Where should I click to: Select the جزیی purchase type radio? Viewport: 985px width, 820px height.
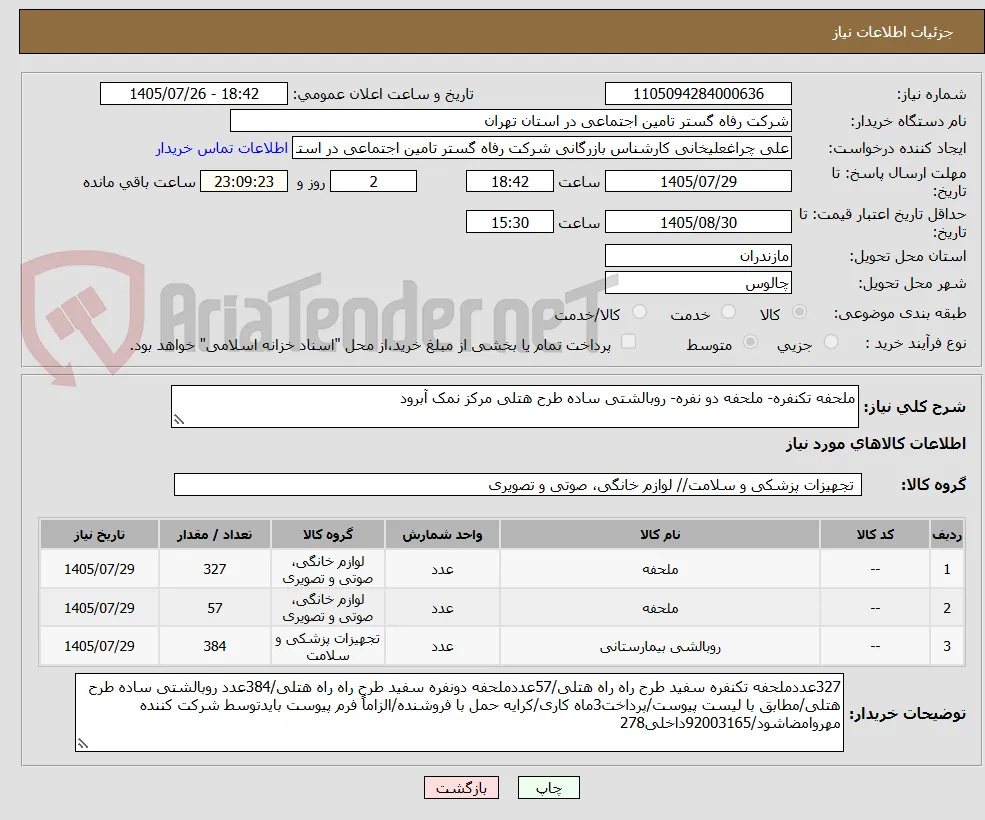(x=830, y=342)
